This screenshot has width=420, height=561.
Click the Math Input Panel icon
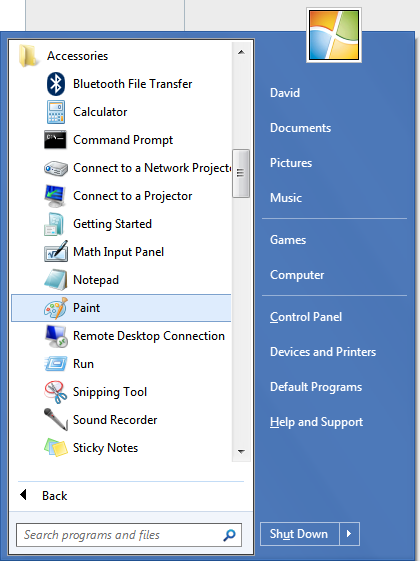click(x=56, y=252)
